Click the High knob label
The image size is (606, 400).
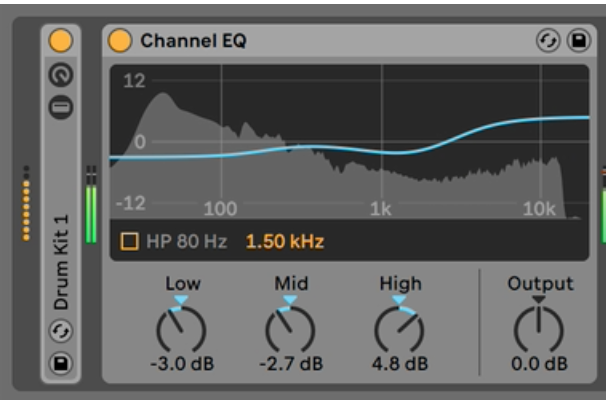click(400, 283)
